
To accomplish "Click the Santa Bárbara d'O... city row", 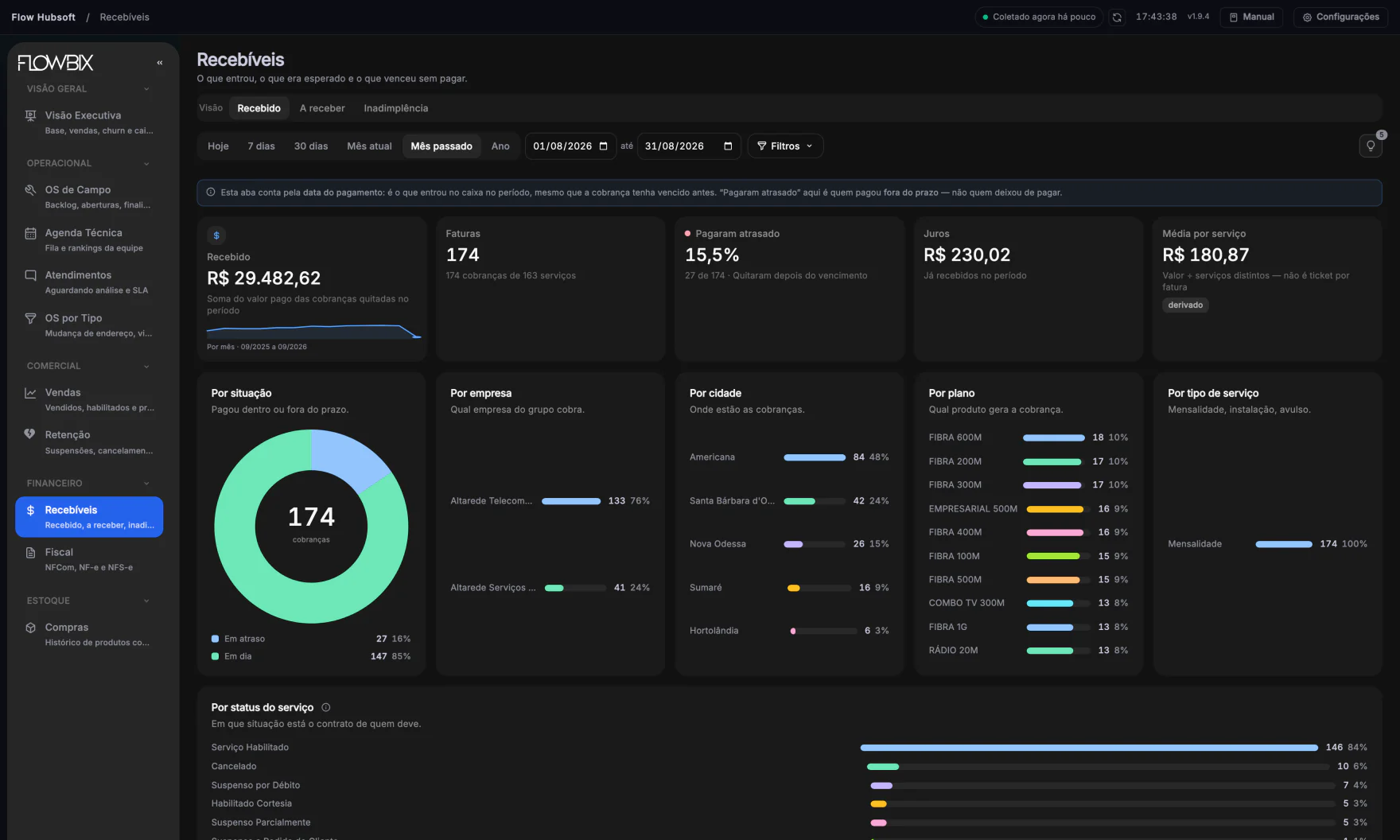I will click(x=789, y=501).
